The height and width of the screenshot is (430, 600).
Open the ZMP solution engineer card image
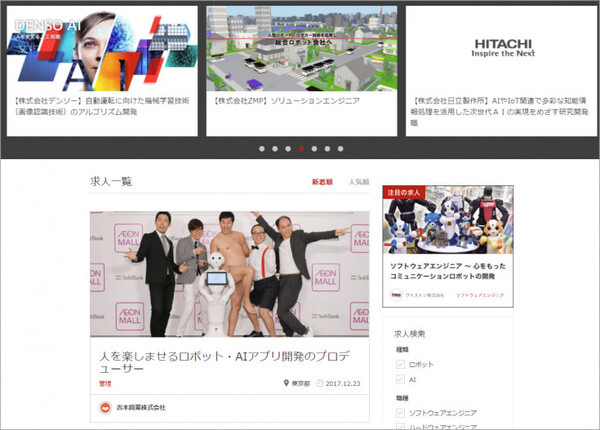coord(302,48)
